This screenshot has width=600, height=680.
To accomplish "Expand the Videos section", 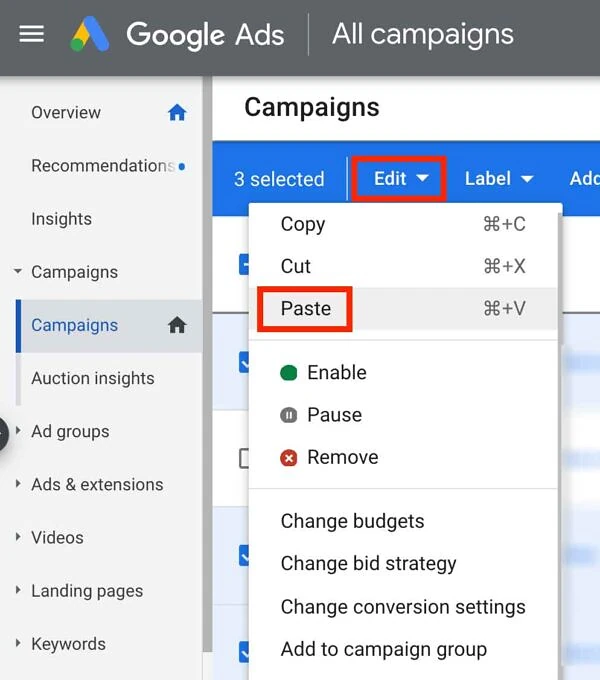I will (x=18, y=537).
